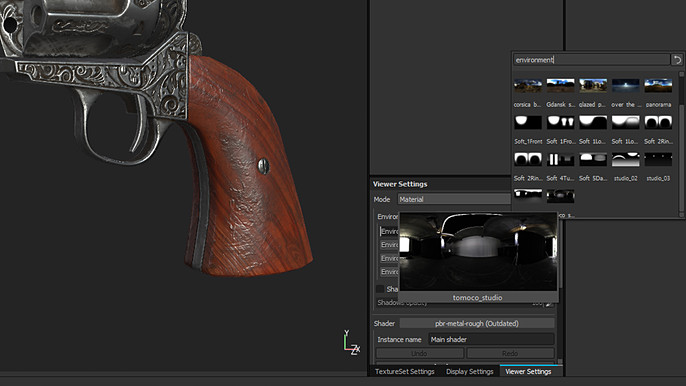Click the Instance name field Main shader
This screenshot has height=386, width=686.
(x=491, y=339)
